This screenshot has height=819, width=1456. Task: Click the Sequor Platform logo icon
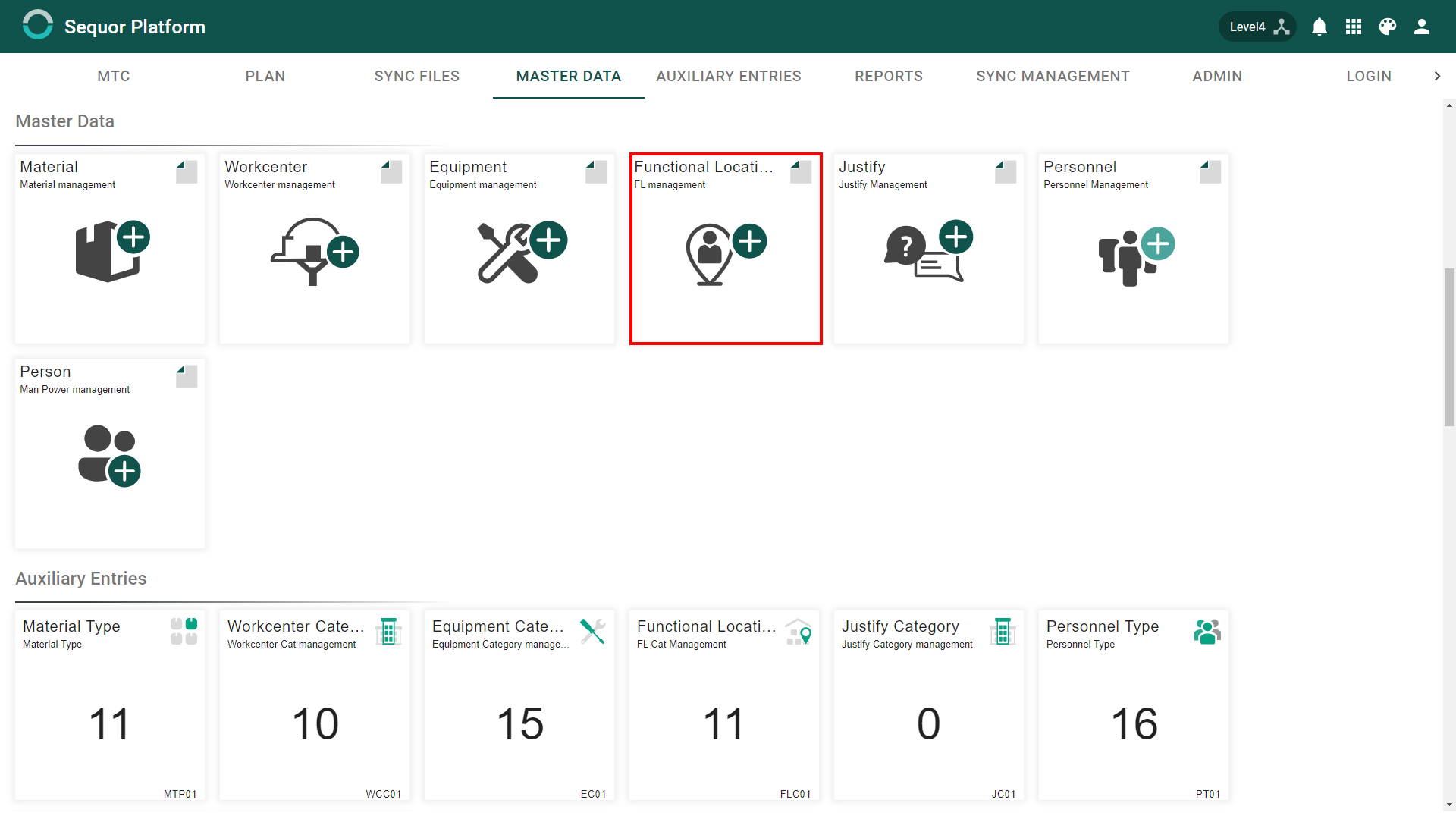pyautogui.click(x=37, y=25)
